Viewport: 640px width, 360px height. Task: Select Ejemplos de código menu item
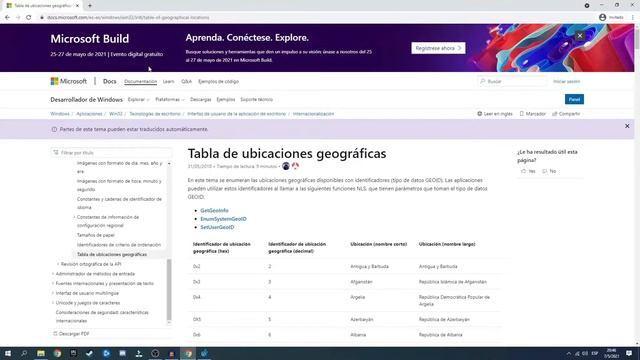pyautogui.click(x=218, y=81)
